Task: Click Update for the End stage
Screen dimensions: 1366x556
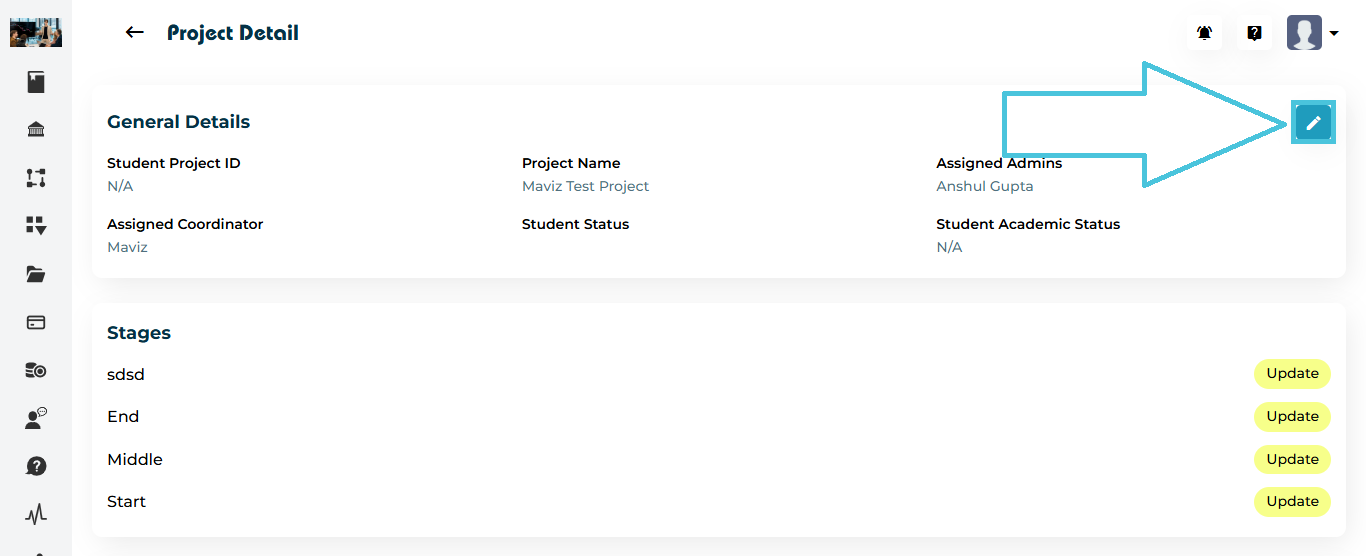Action: coord(1292,417)
